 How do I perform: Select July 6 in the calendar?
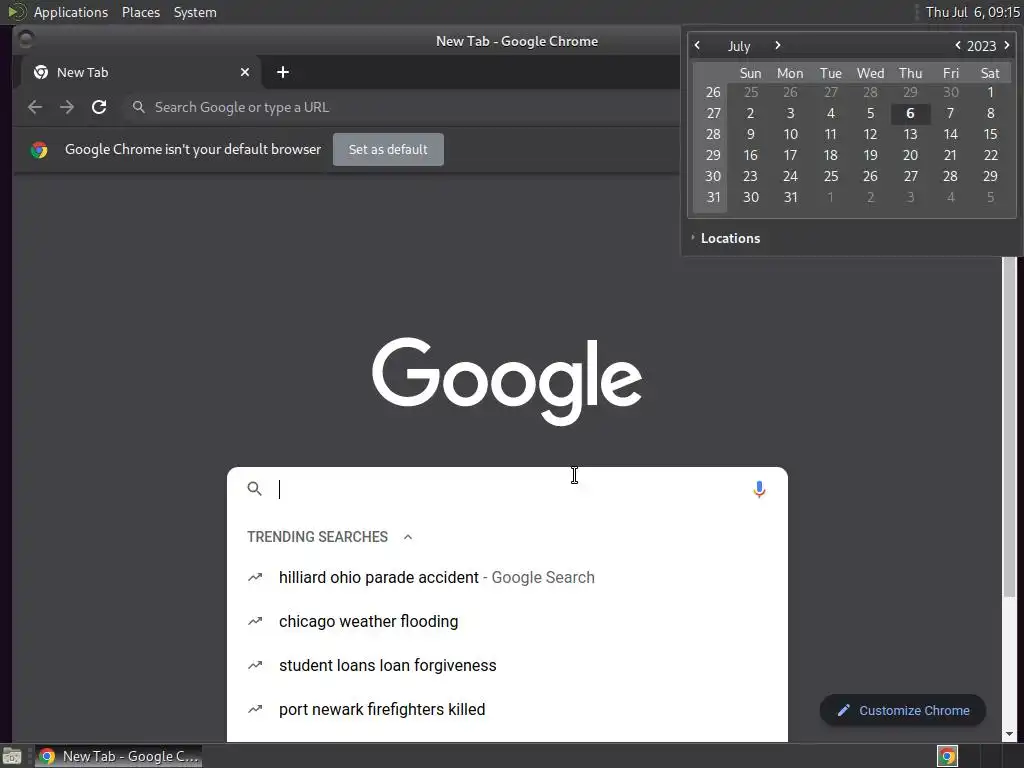[x=910, y=113]
